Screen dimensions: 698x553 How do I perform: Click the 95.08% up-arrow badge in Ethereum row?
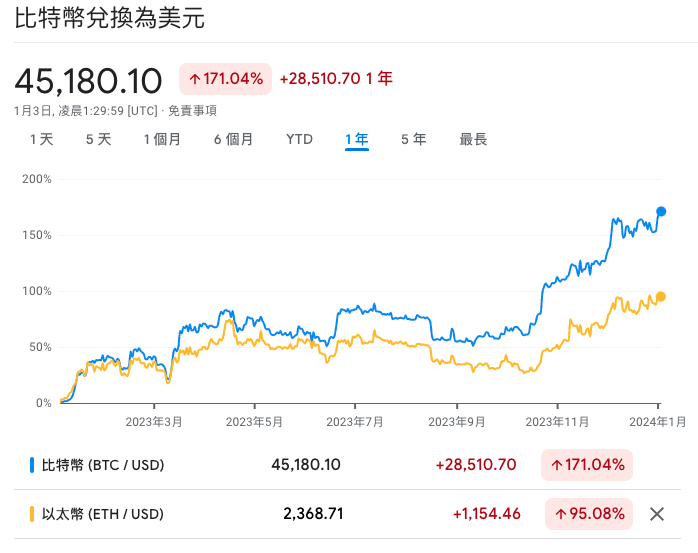coord(587,514)
